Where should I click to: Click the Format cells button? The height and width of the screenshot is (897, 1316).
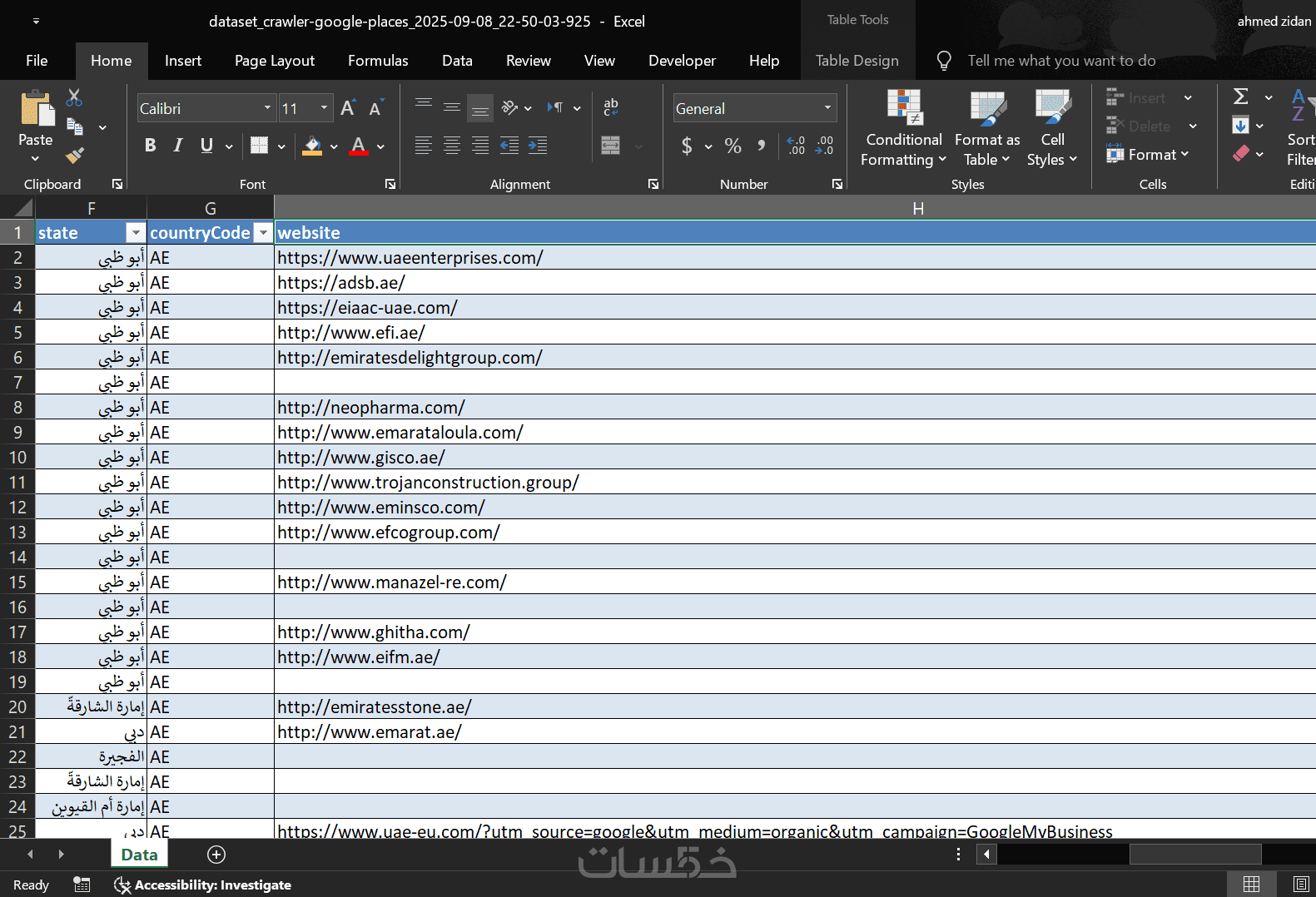1148,154
